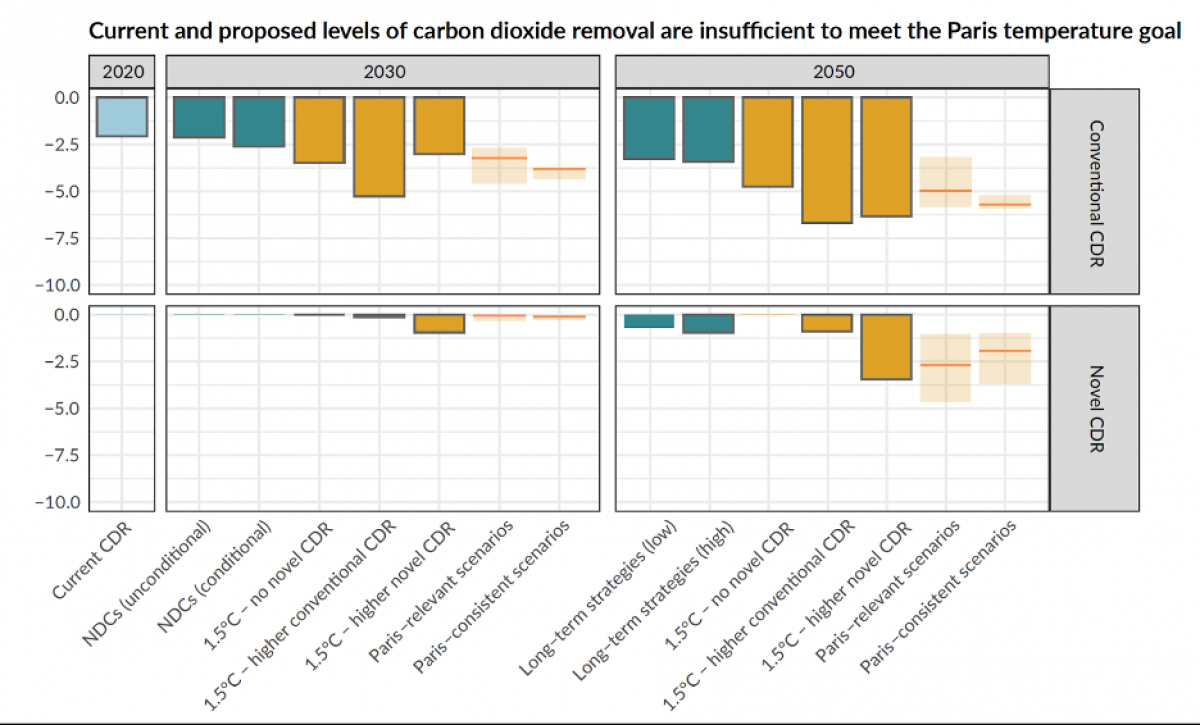The width and height of the screenshot is (1200, 725).
Task: Click the Novel CDR row strip label
Action: point(1094,409)
